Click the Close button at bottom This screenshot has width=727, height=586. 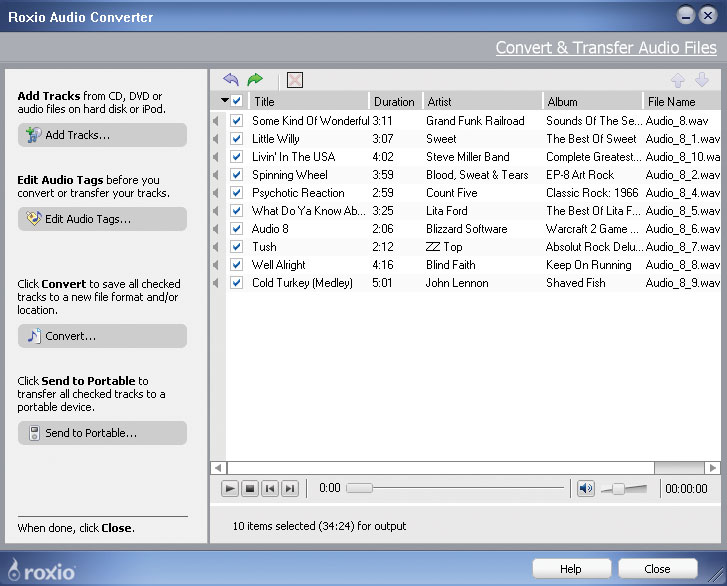(x=657, y=569)
